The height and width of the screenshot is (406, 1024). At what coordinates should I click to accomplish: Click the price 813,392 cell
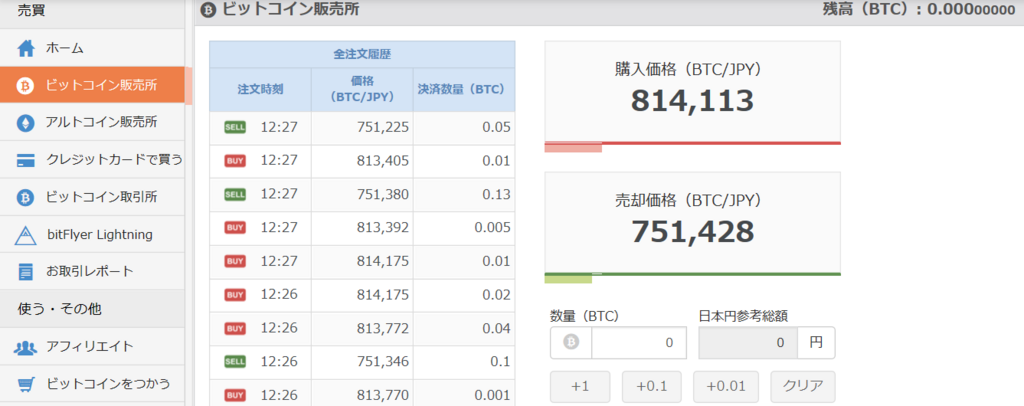click(362, 228)
